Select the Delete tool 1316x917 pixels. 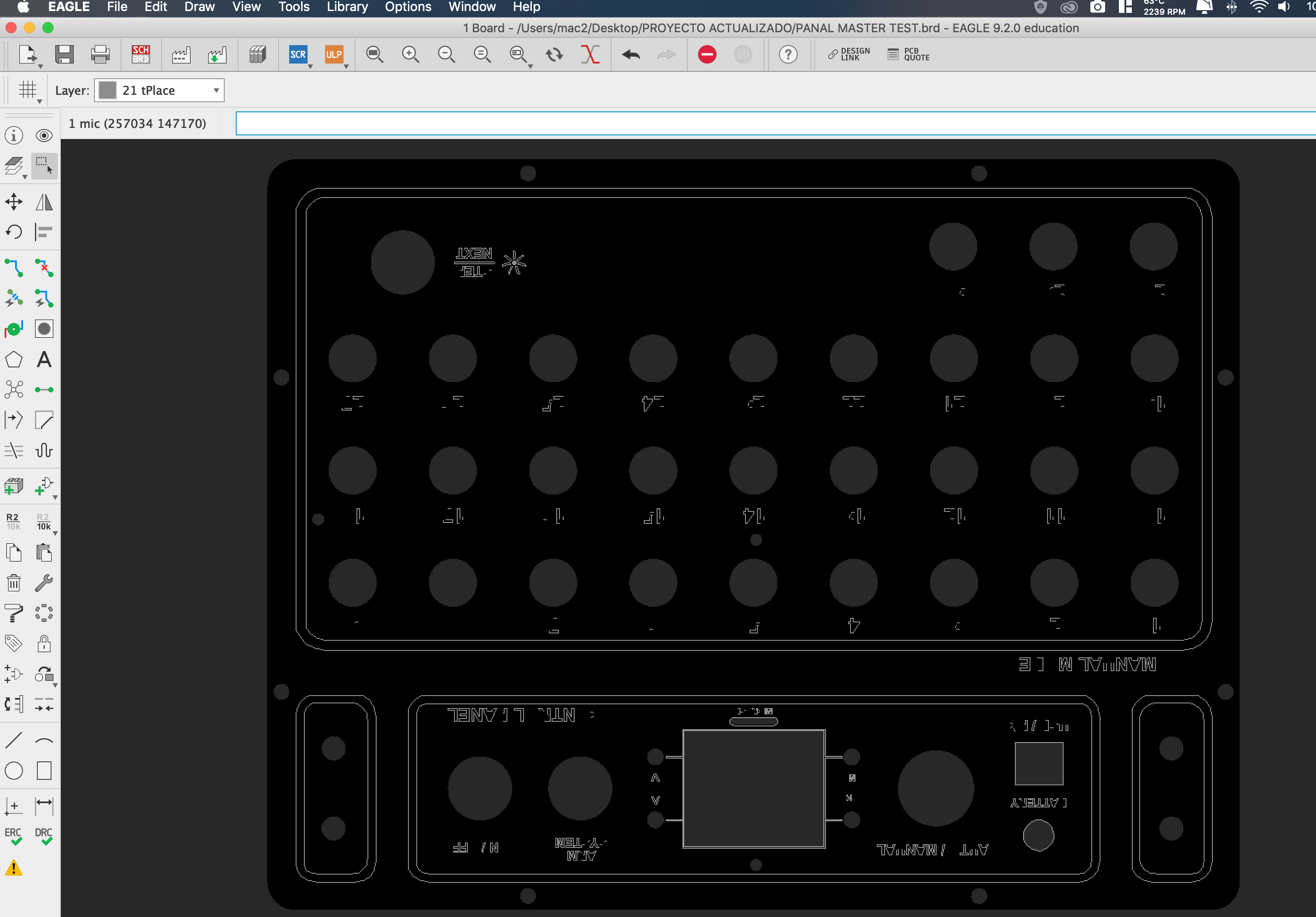click(13, 583)
